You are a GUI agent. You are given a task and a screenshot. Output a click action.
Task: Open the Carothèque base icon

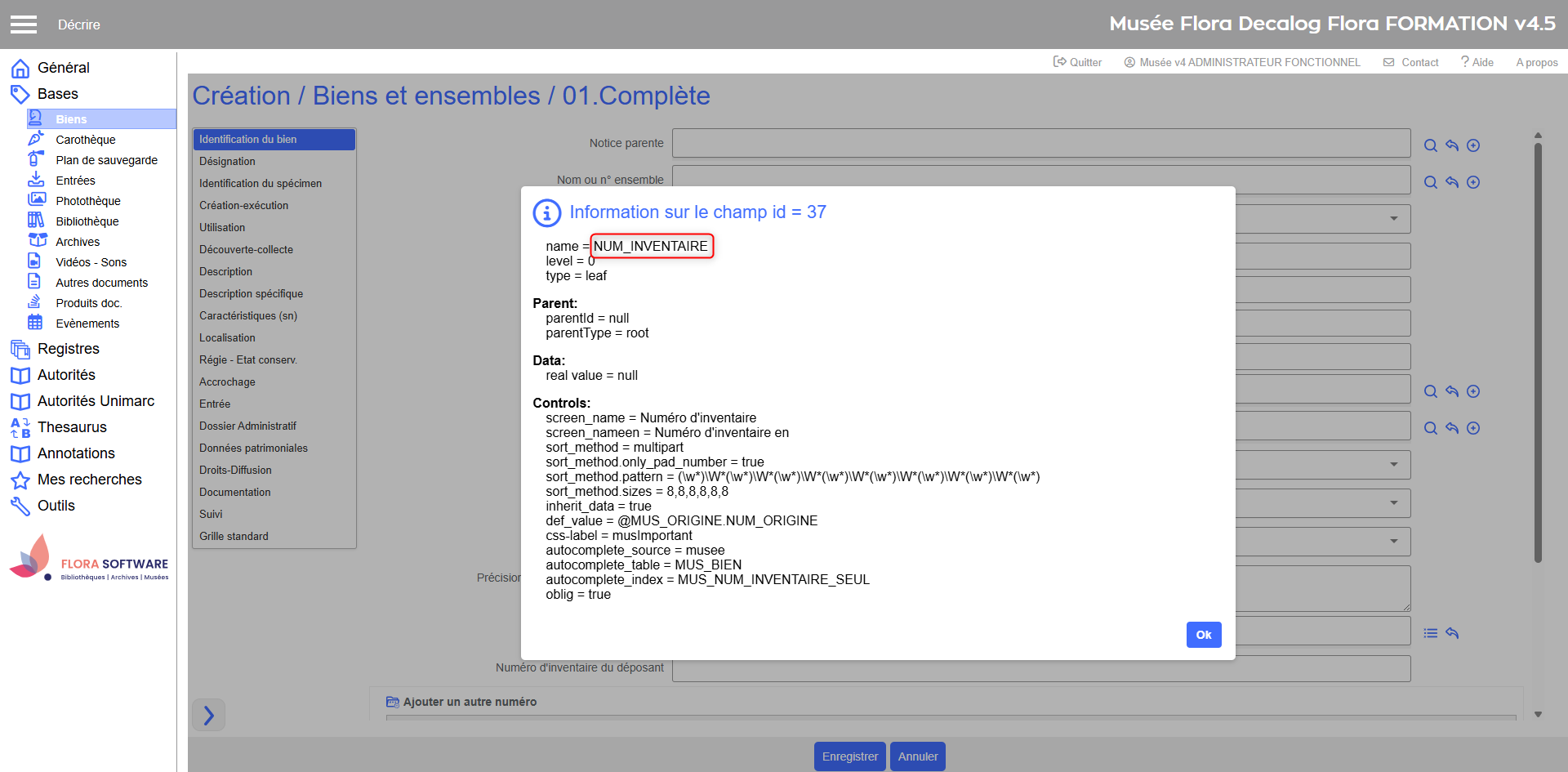(36, 140)
